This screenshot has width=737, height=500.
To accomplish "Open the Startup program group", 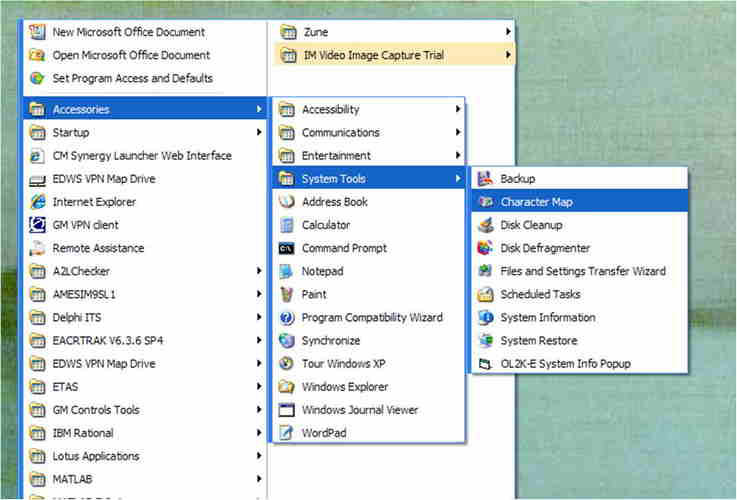I will 71,133.
